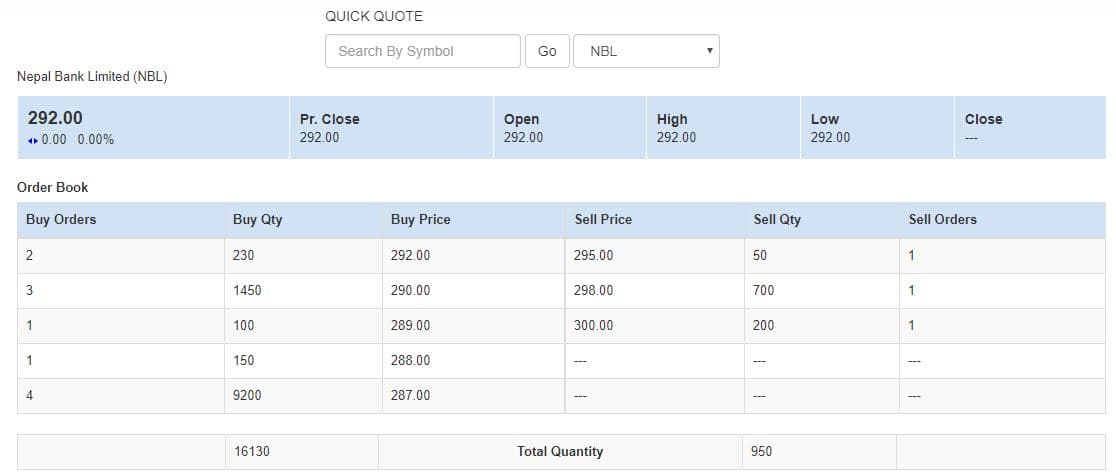Click the High price summary cell
Image resolution: width=1116 pixels, height=473 pixels.
tap(723, 127)
